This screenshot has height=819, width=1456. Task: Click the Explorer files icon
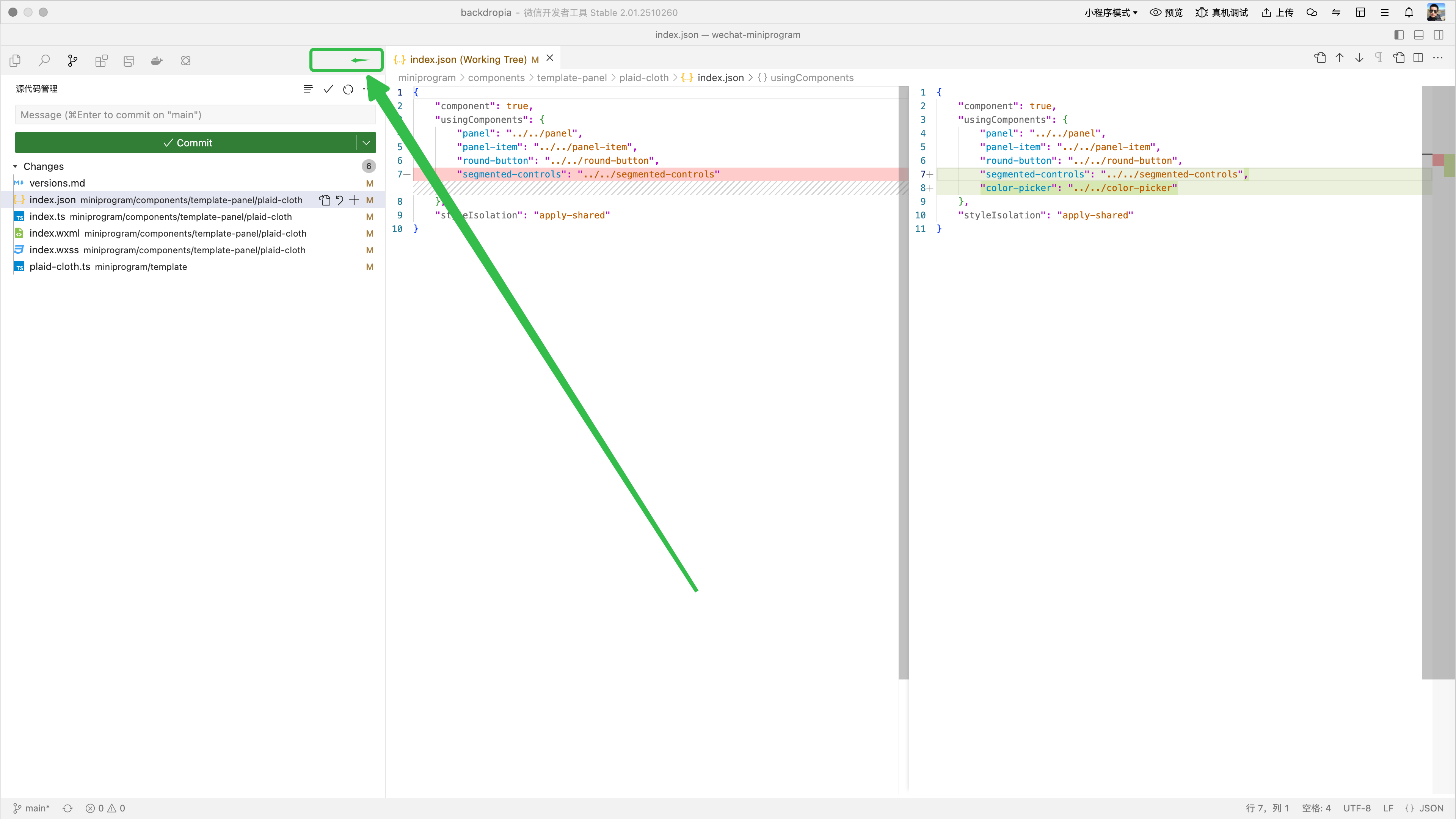pyautogui.click(x=15, y=61)
